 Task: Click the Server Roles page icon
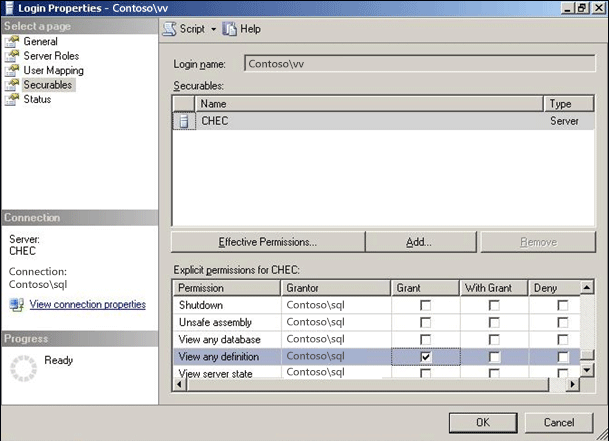(12, 56)
